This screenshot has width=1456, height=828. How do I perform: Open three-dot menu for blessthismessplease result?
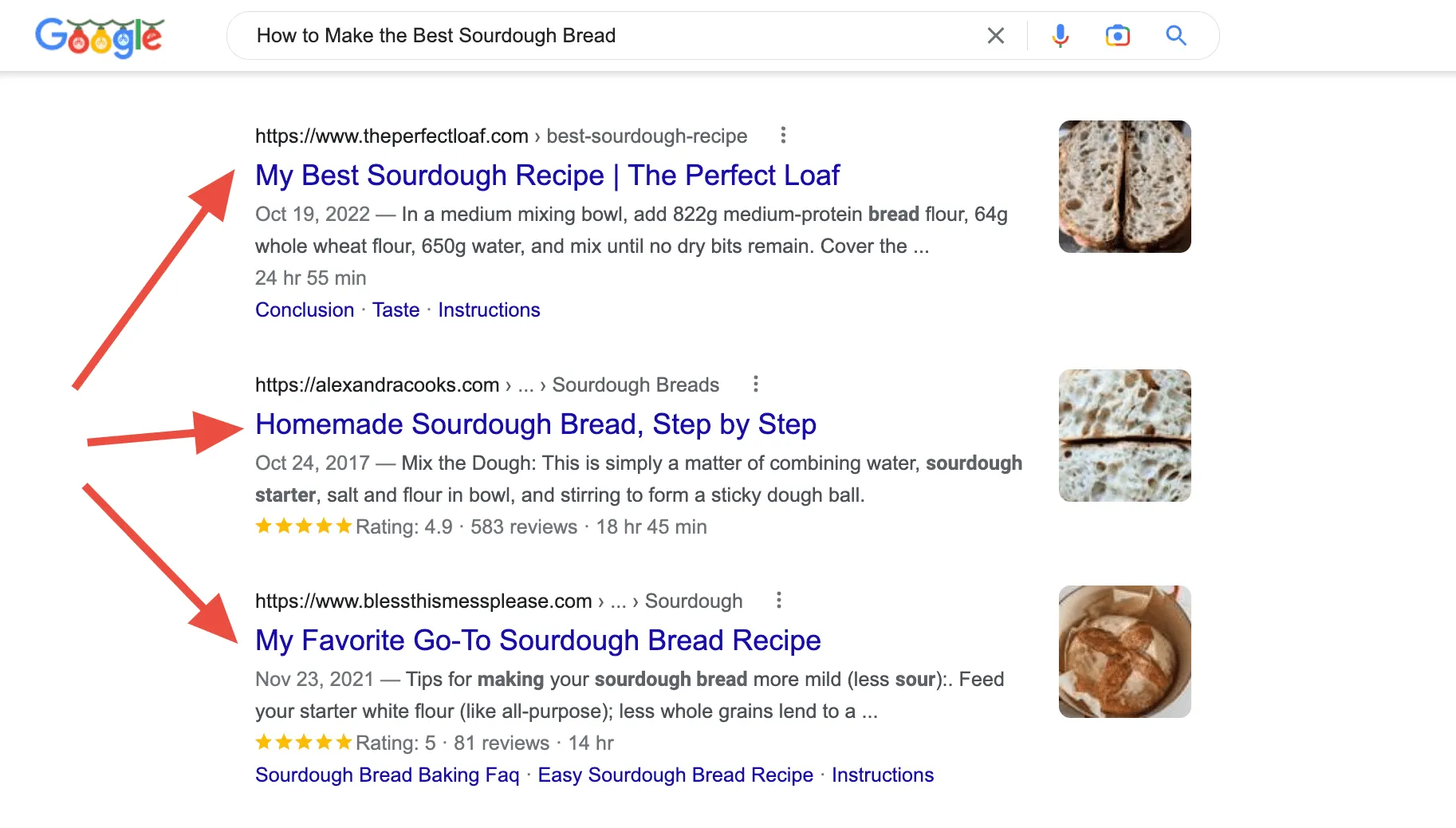coord(778,600)
